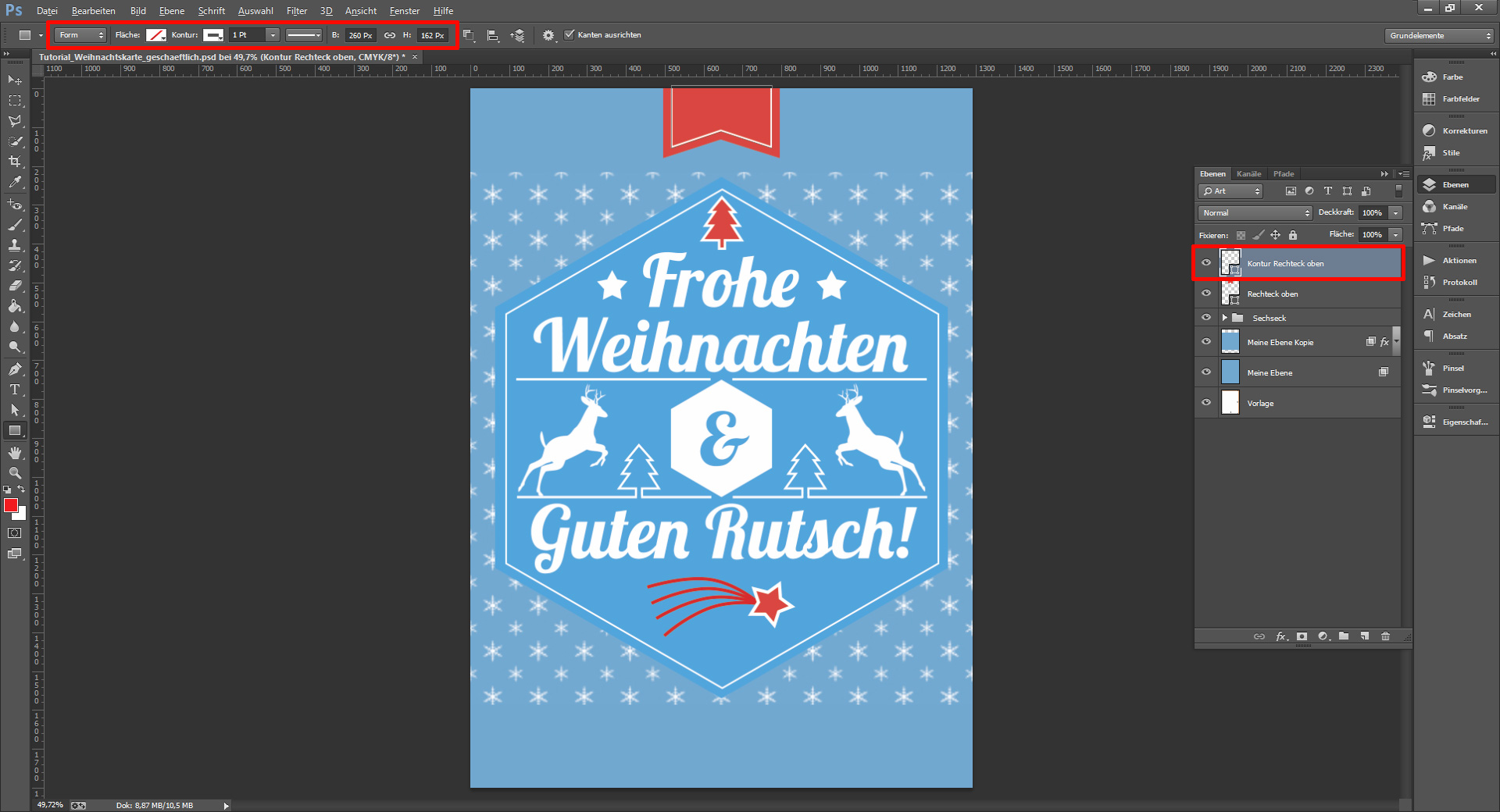Select the Hand tool
The height and width of the screenshot is (812, 1500).
pyautogui.click(x=14, y=453)
